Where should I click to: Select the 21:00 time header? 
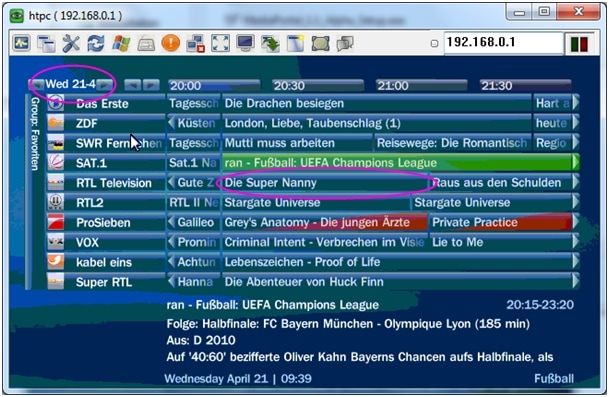tap(421, 85)
